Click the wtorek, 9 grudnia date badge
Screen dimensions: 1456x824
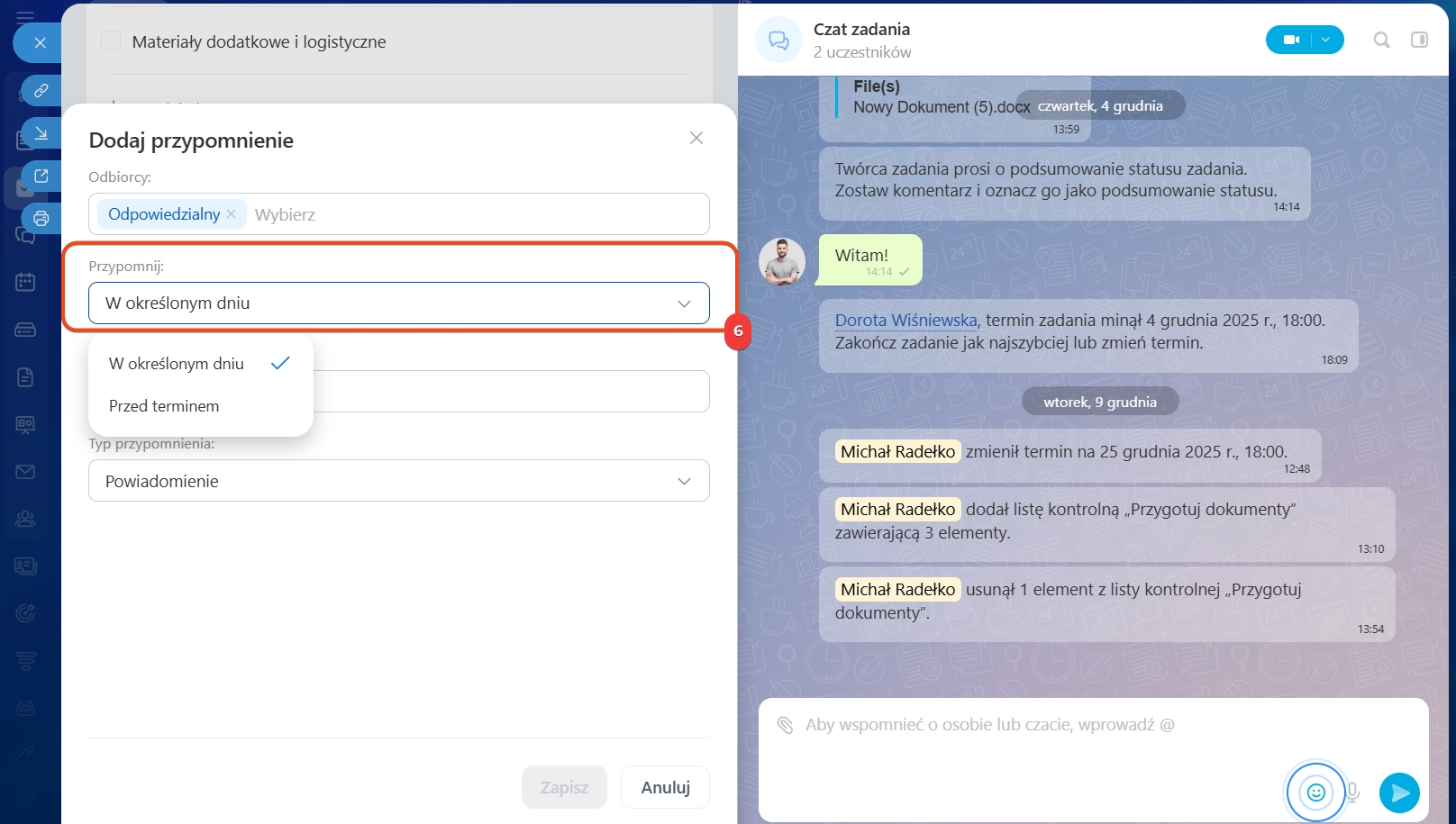(x=1100, y=402)
